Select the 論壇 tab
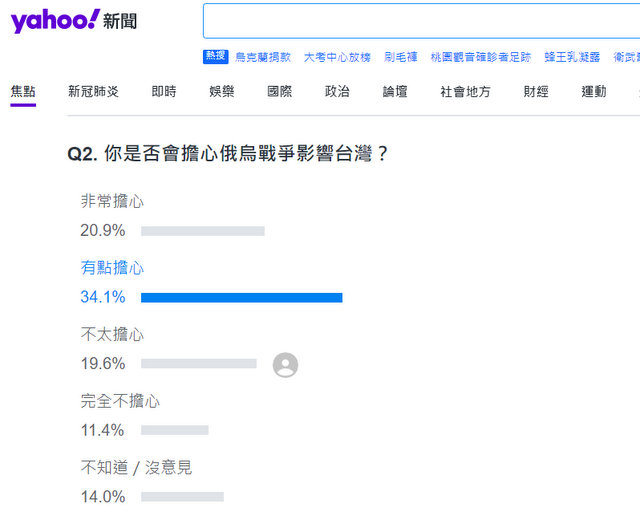This screenshot has height=520, width=640. [x=395, y=92]
